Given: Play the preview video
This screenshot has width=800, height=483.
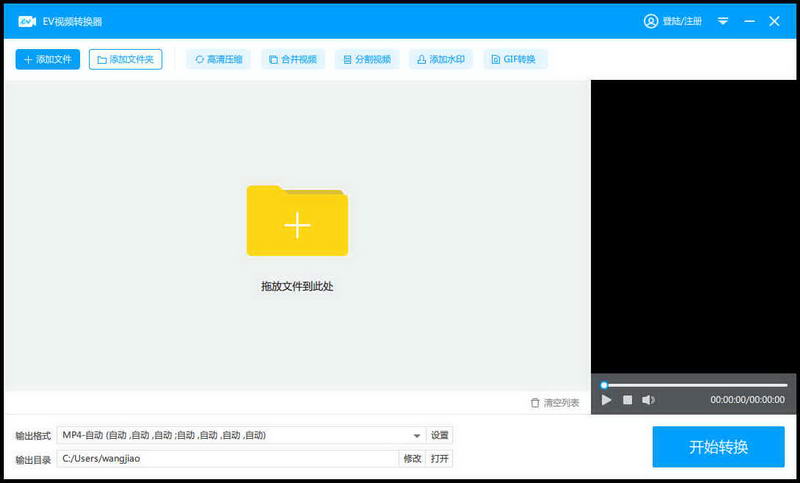Looking at the screenshot, I should coord(606,400).
